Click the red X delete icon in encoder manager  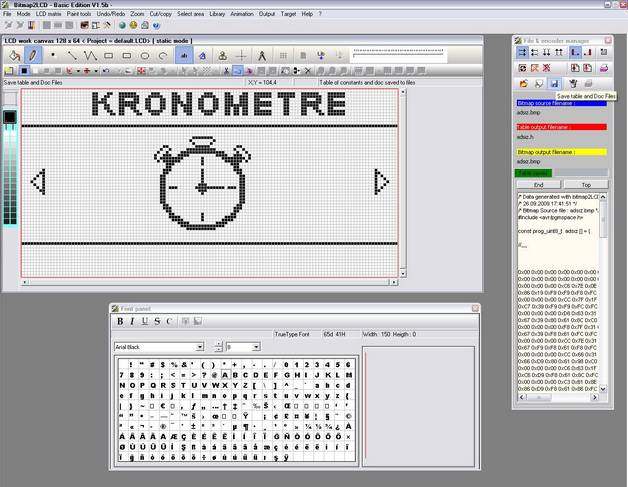click(547, 68)
